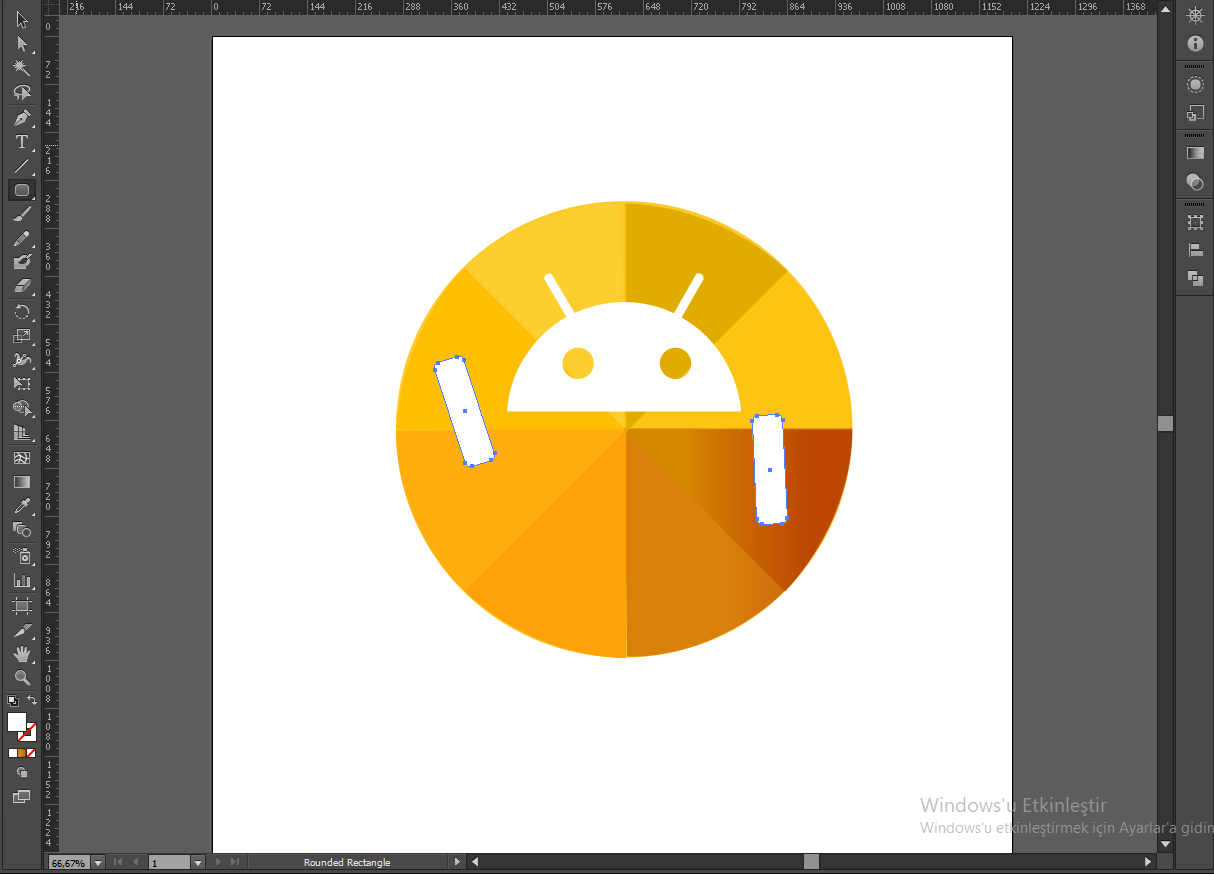Select the Free Transform tool

tap(21, 384)
